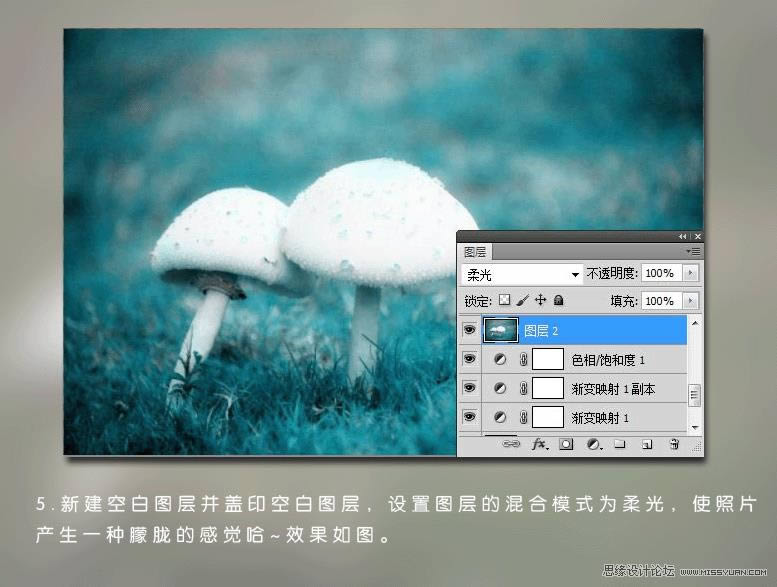This screenshot has width=777, height=587.
Task: Click the 不透明度 100% input field
Action: (662, 273)
